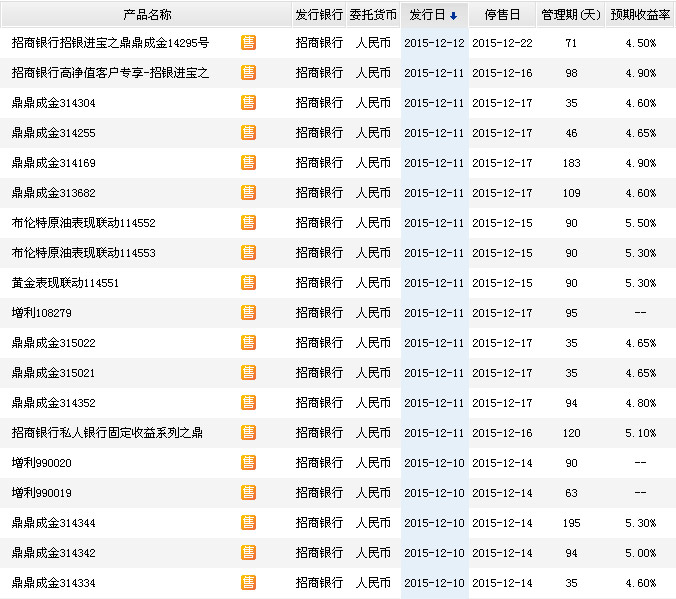The image size is (676, 599).
Task: Sort by 停售日 column header
Action: pos(502,15)
